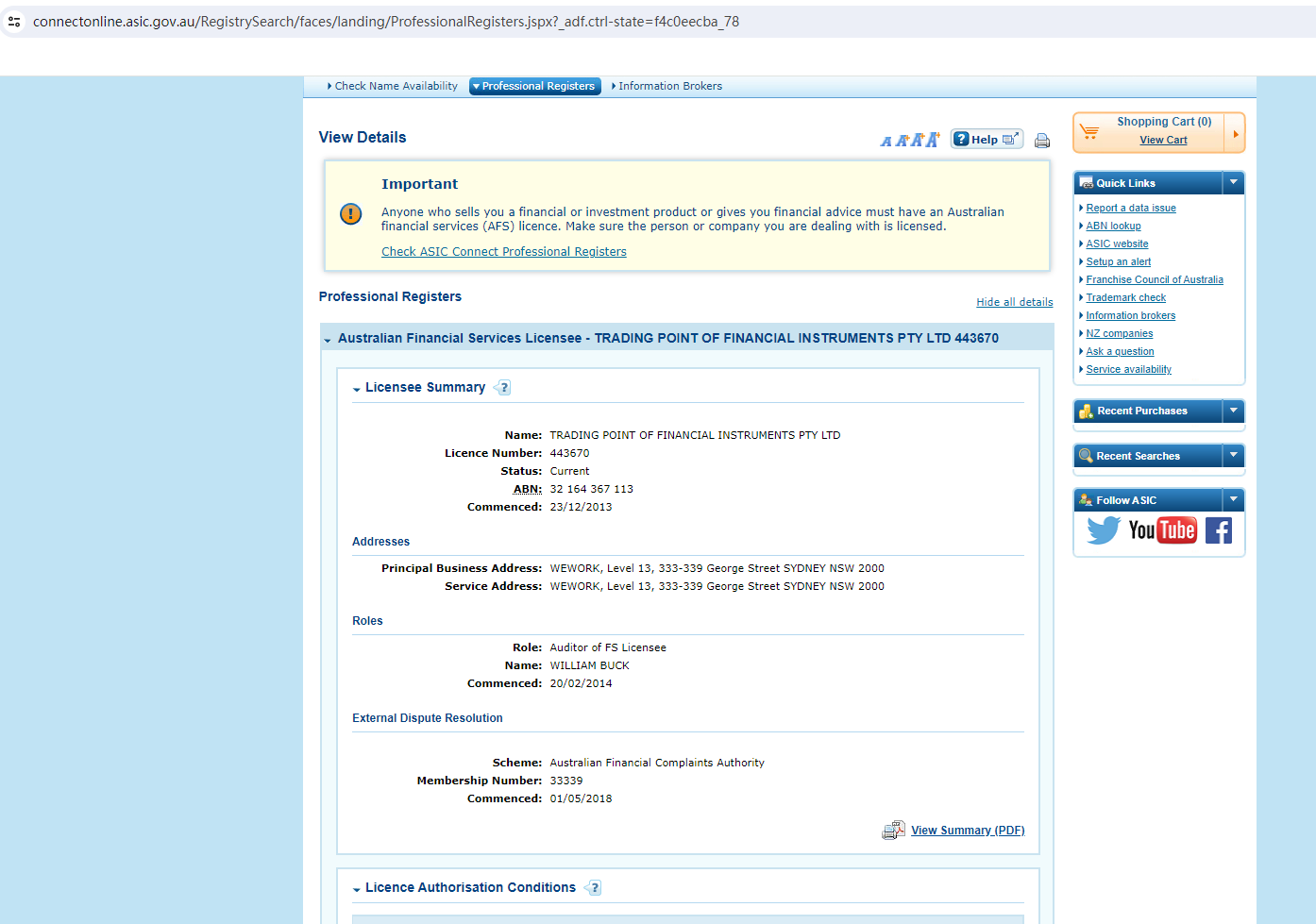Open ASIC's Twitter page via bird icon
Image resolution: width=1316 pixels, height=924 pixels.
pyautogui.click(x=1103, y=530)
